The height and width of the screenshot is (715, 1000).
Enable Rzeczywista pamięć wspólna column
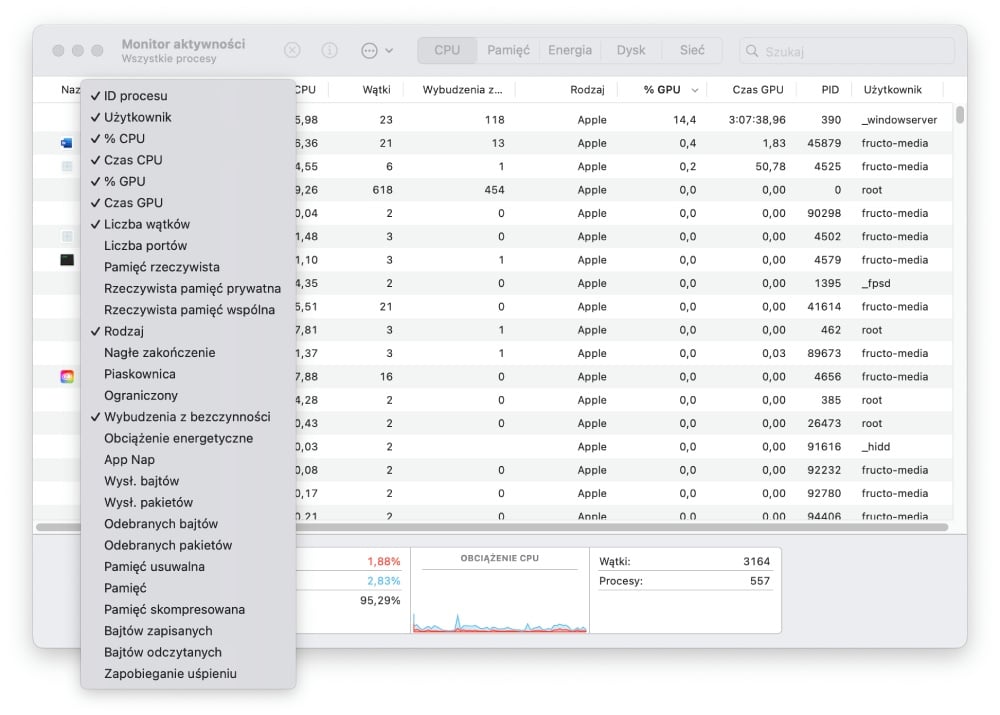[188, 309]
